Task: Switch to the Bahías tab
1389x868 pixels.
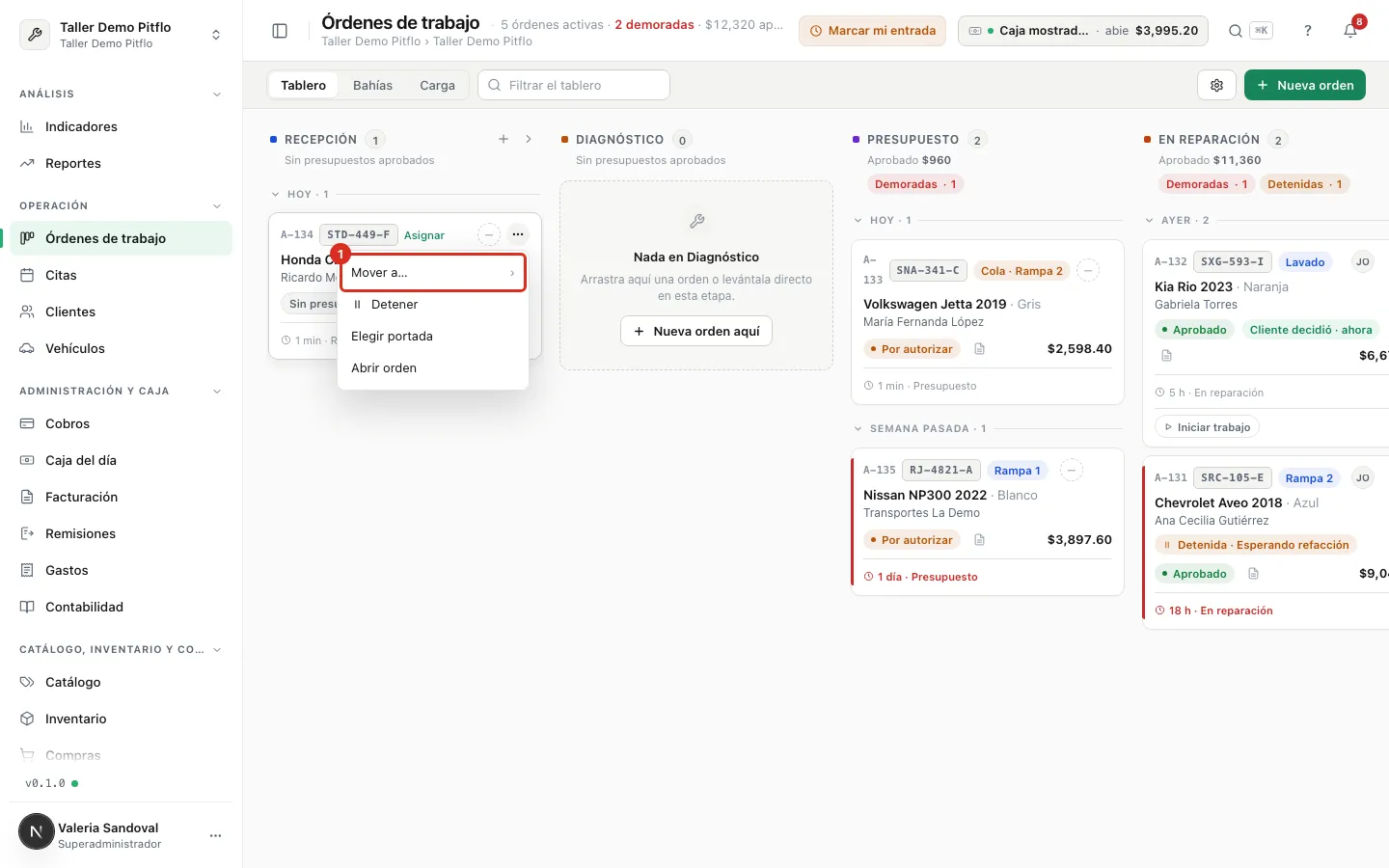Action: pos(372,85)
